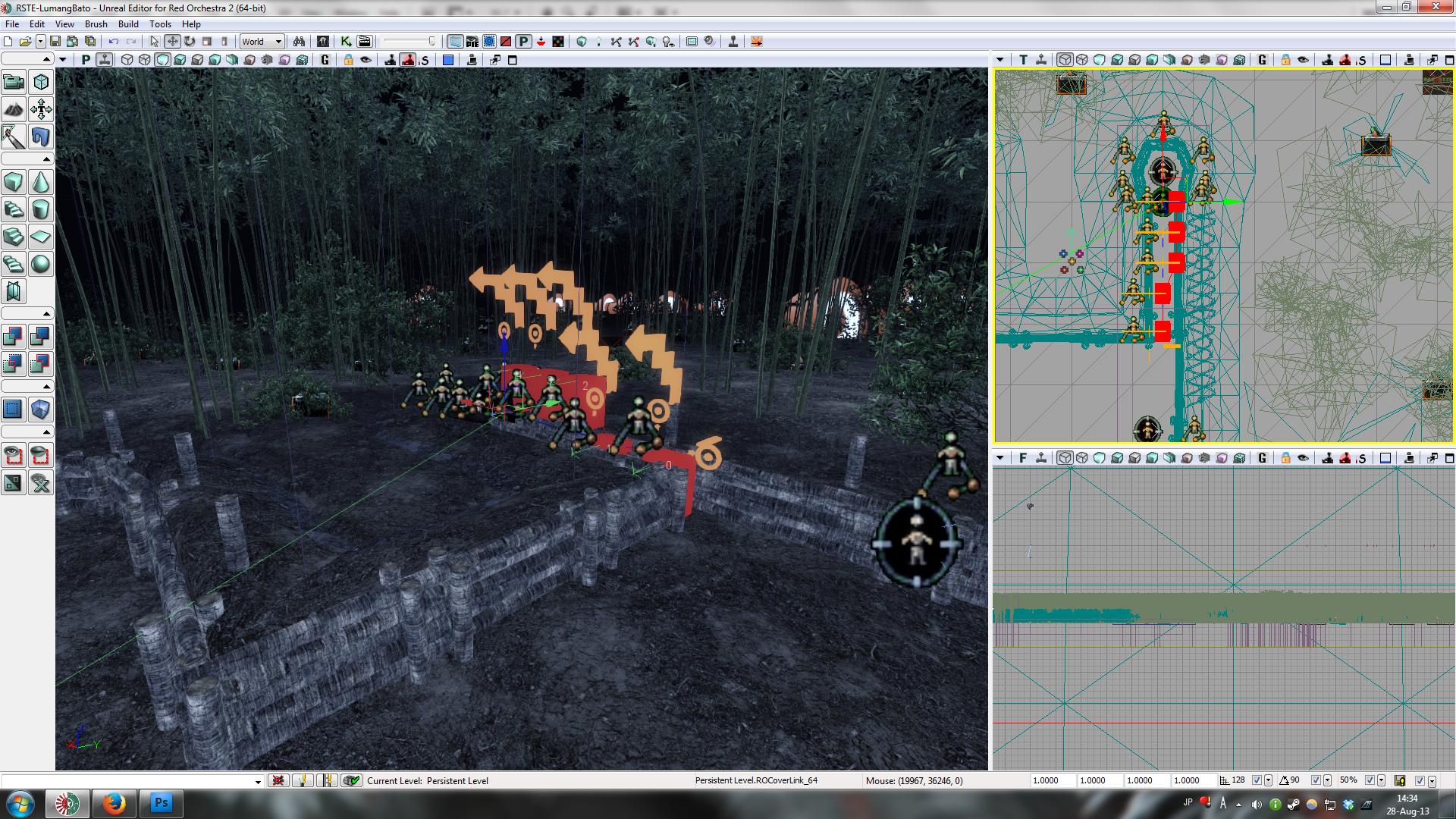
Task: Open the Tools menu
Action: coord(160,24)
